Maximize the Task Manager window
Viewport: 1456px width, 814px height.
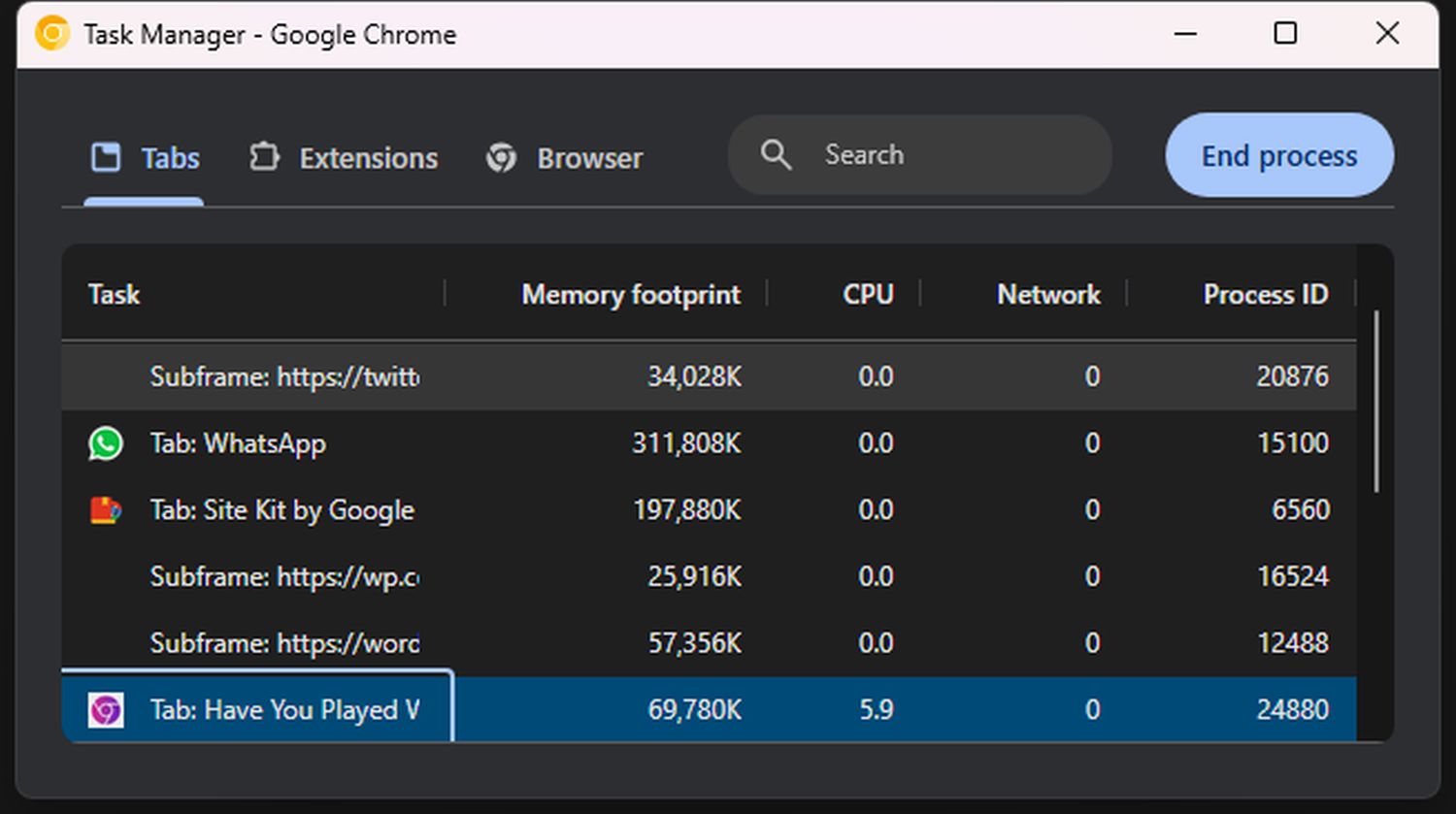click(x=1285, y=34)
